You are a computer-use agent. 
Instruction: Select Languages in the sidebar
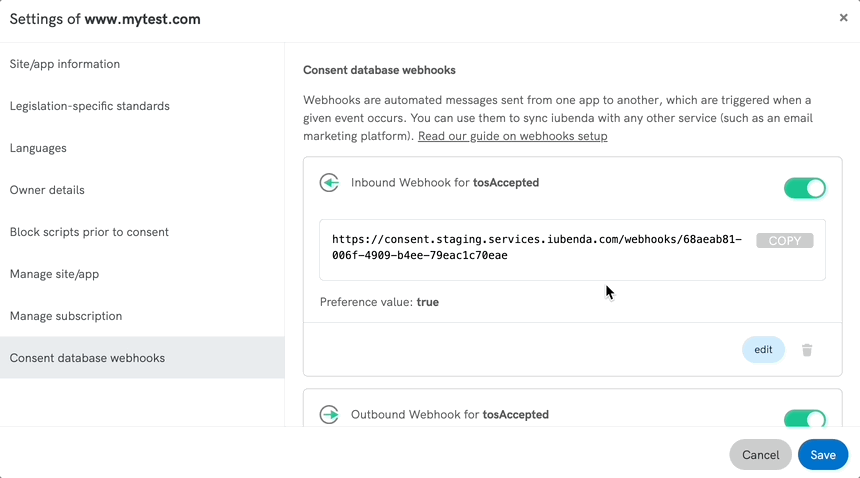38,148
